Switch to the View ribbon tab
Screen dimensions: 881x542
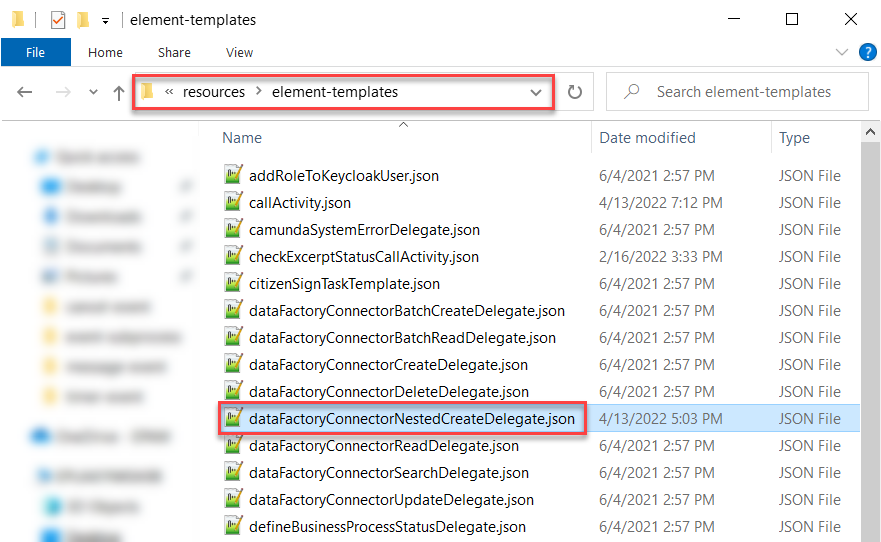point(239,52)
